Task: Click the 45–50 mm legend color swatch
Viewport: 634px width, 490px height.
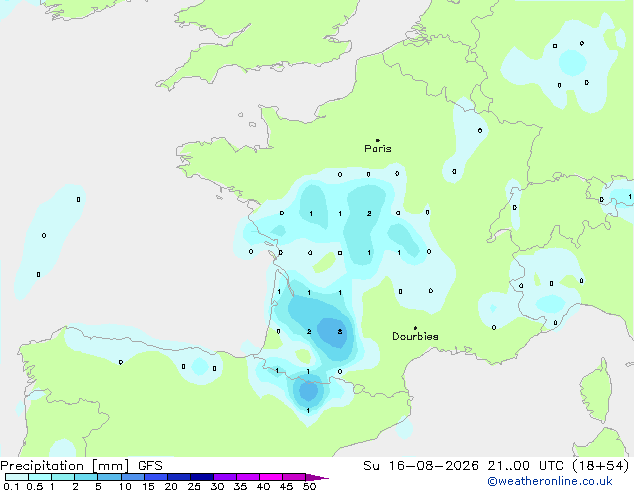Action: click(294, 477)
